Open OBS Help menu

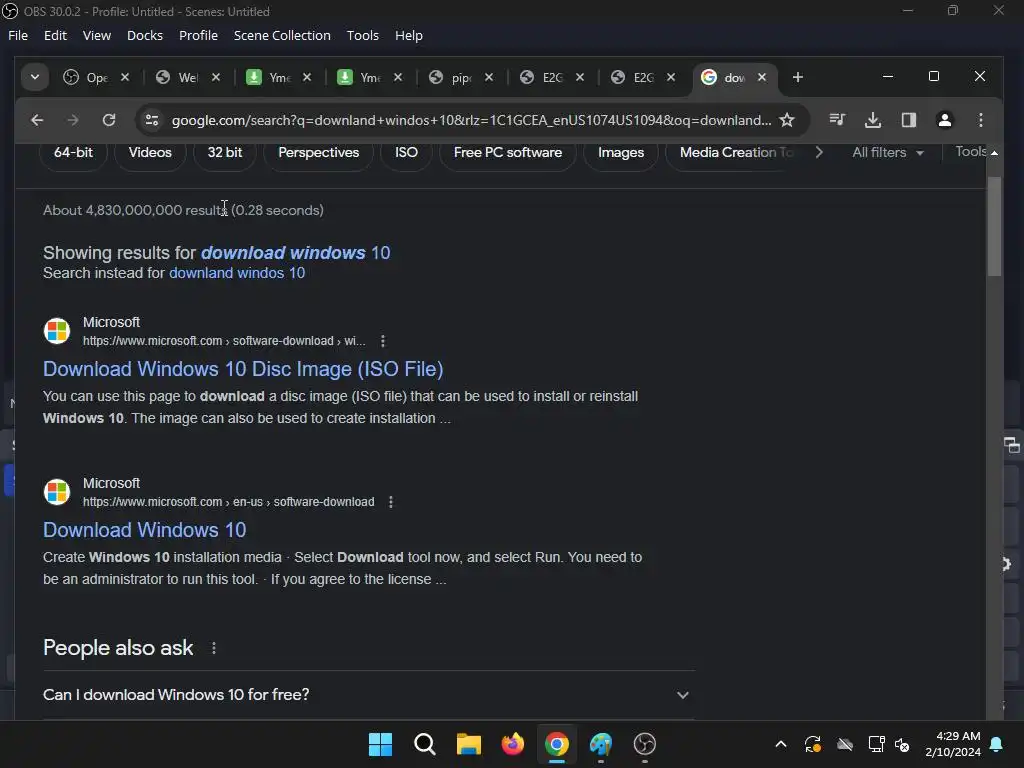[x=409, y=35]
